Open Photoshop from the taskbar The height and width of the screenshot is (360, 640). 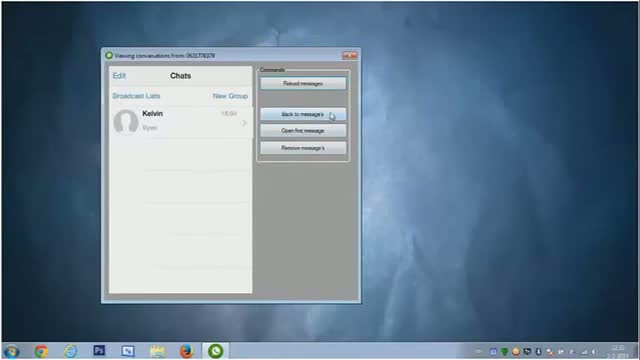tap(99, 351)
